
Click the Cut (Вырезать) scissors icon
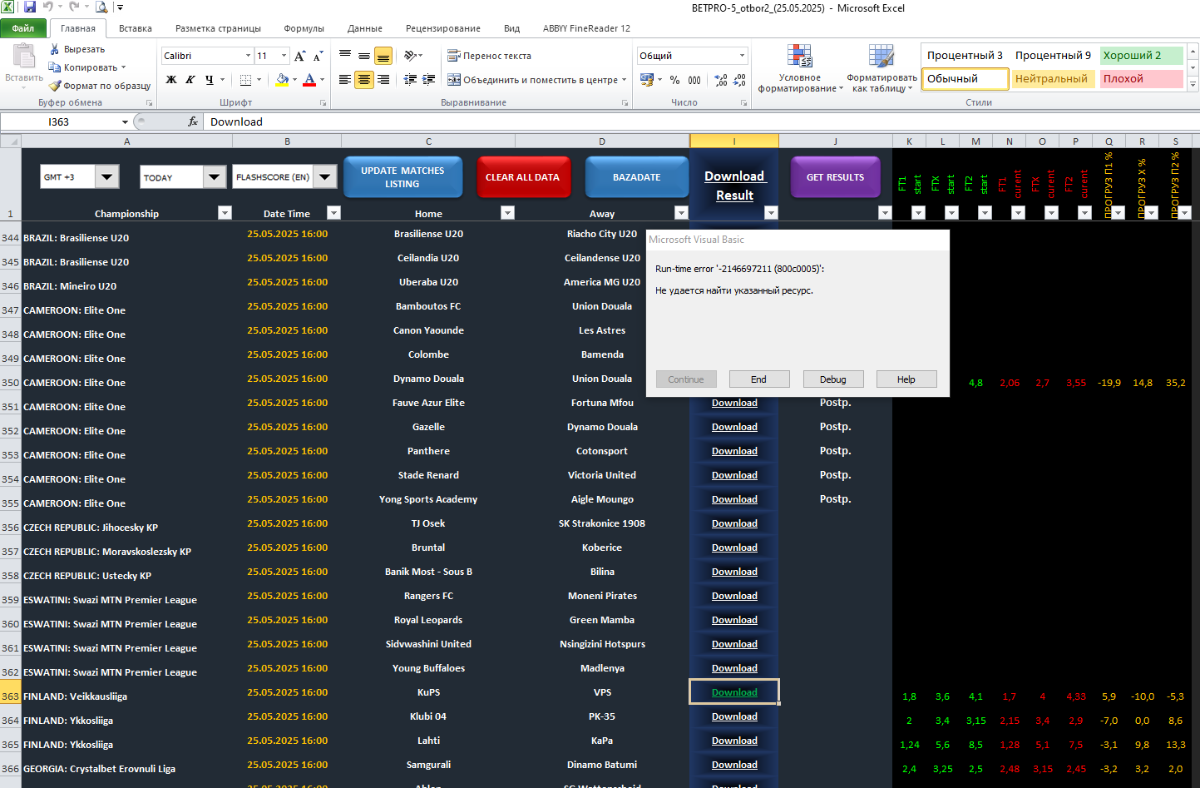pyautogui.click(x=55, y=49)
